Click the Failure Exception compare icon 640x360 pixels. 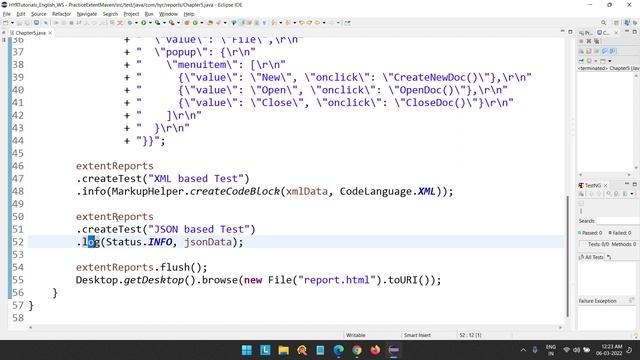pos(632,300)
